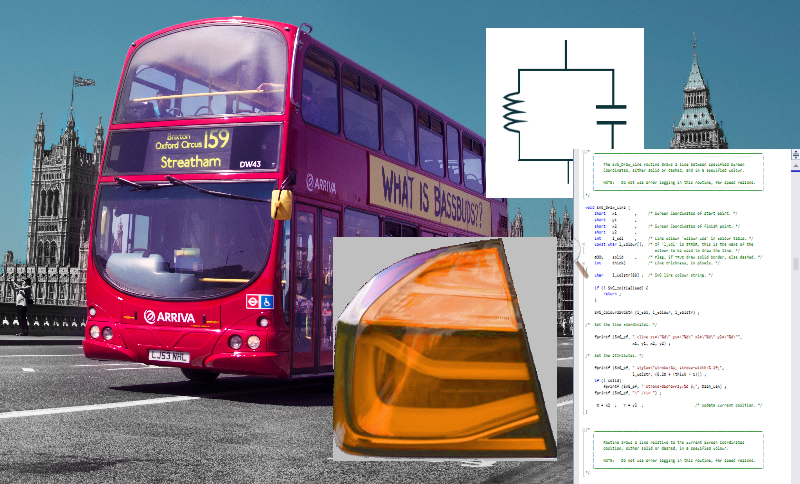Click the 'SVG line colour string' comment

(x=681, y=275)
